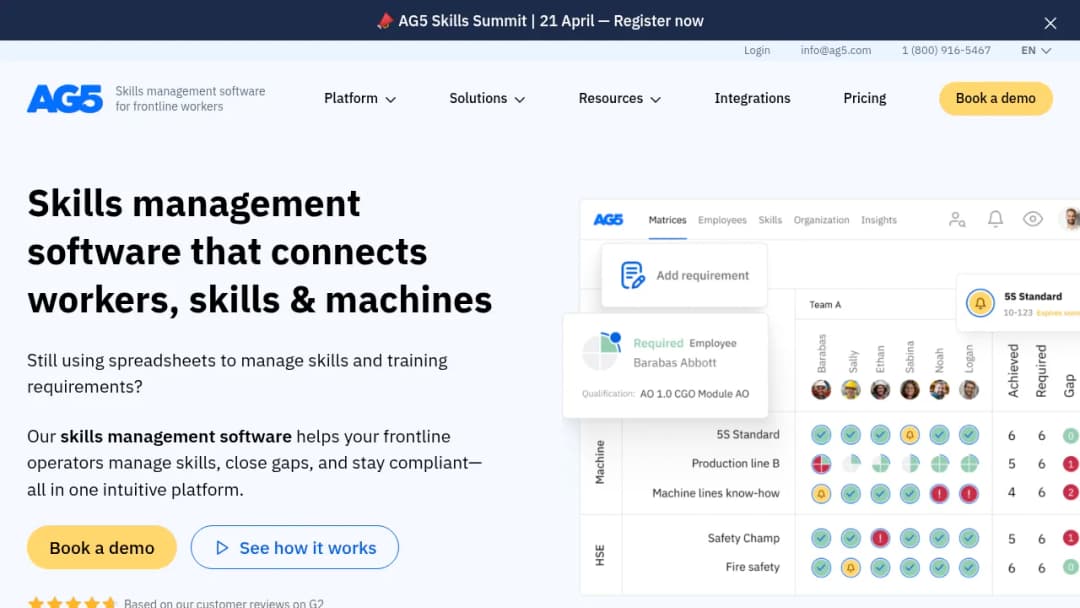Click Logan's checkmark for 5S Standard
Viewport: 1080px width, 608px height.
[969, 435]
